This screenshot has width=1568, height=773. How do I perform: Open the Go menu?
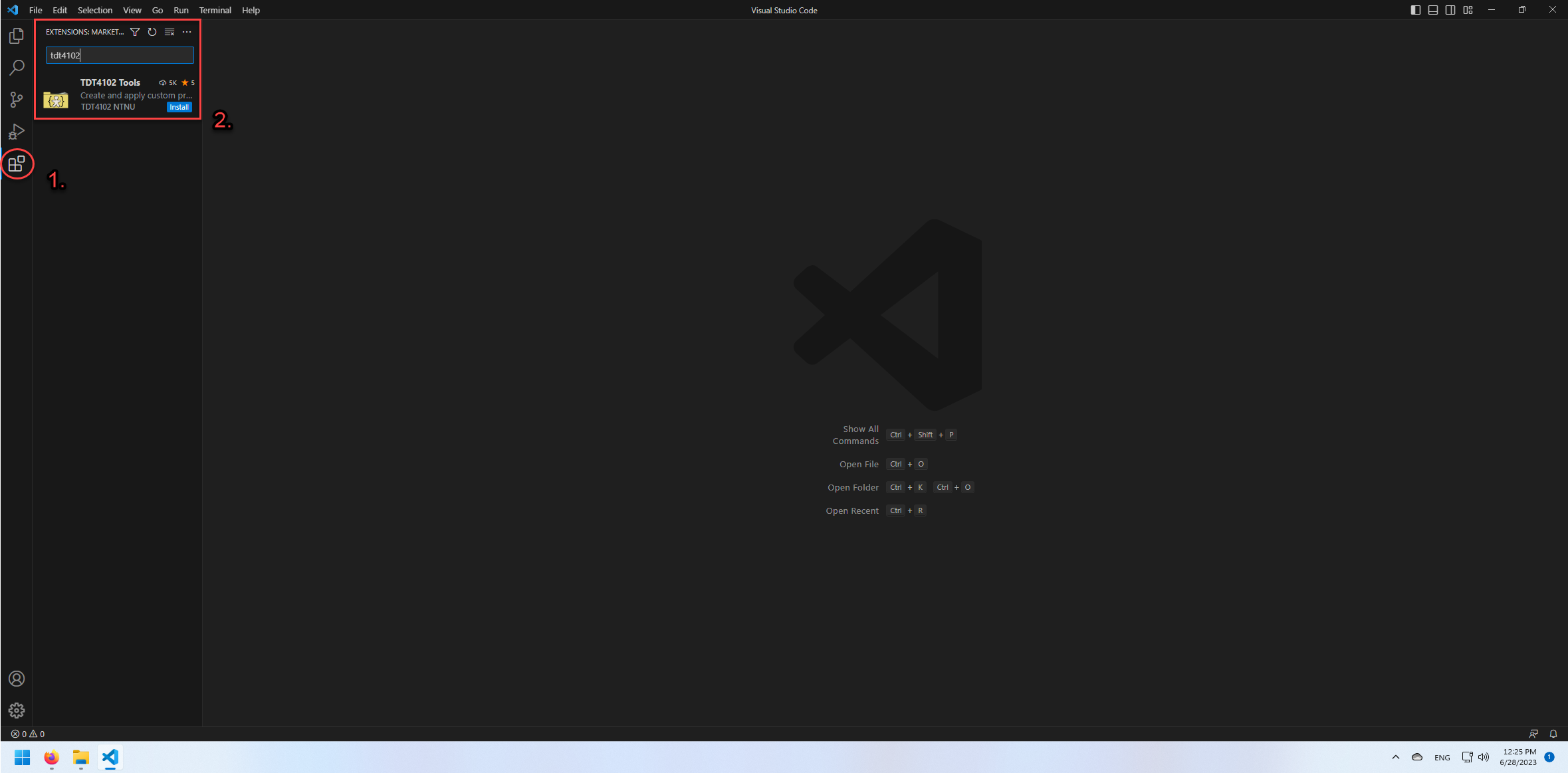pos(158,10)
